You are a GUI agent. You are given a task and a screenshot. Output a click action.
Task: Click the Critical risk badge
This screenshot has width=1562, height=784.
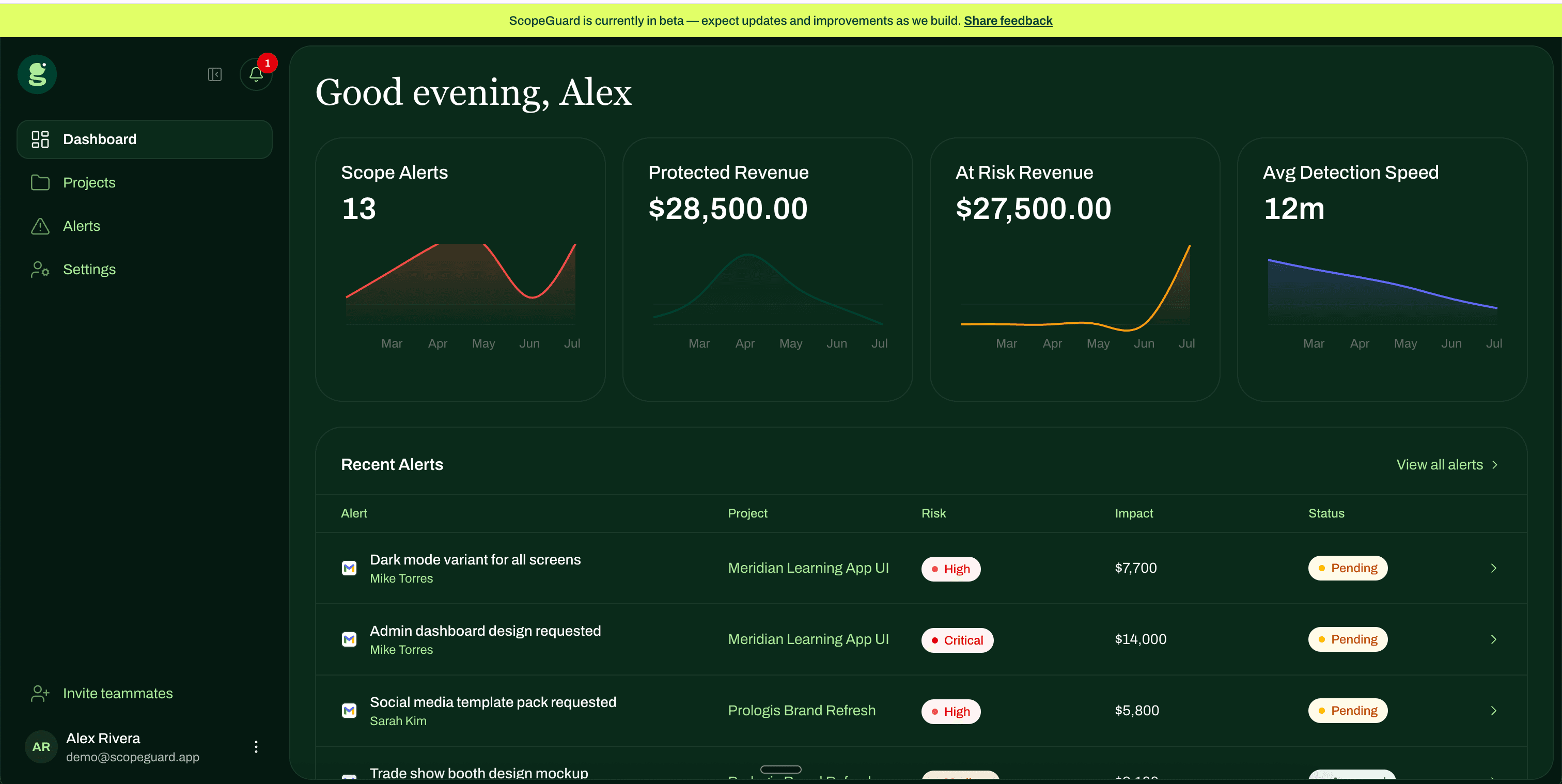(x=958, y=640)
